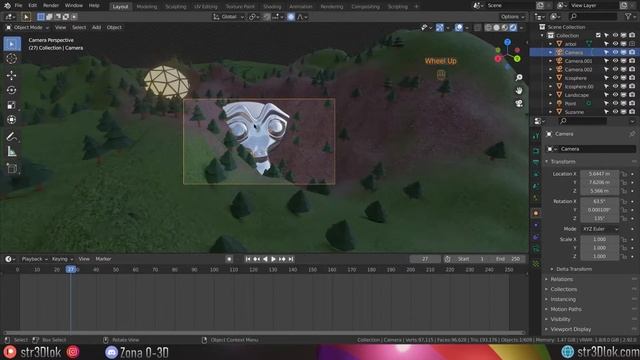Viewport: 640px width, 360px height.
Task: Switch to solid viewport shading
Action: click(x=496, y=27)
